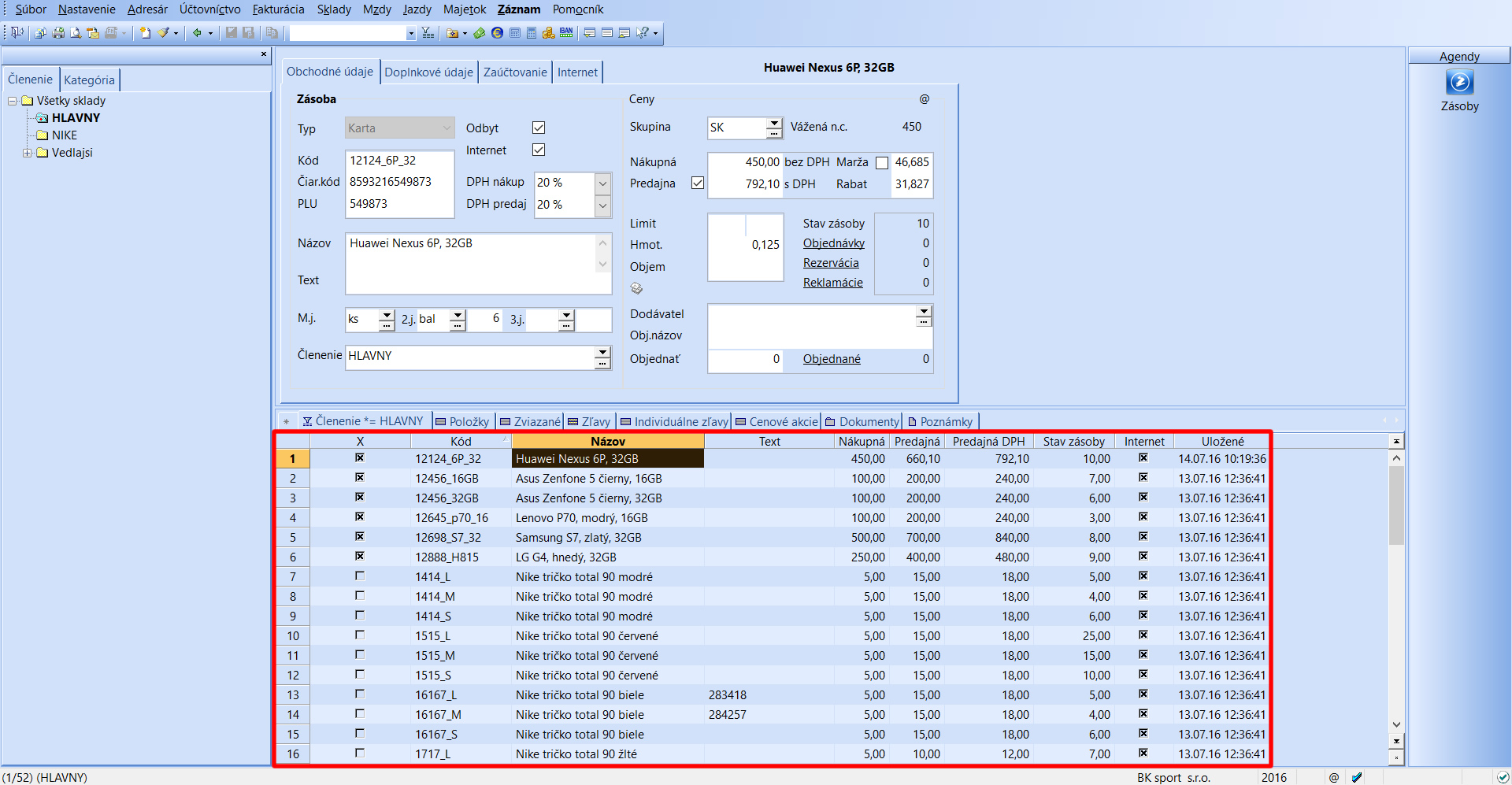The height and width of the screenshot is (785, 1512).
Task: Toggle the Odbyt checkbox
Action: click(539, 128)
